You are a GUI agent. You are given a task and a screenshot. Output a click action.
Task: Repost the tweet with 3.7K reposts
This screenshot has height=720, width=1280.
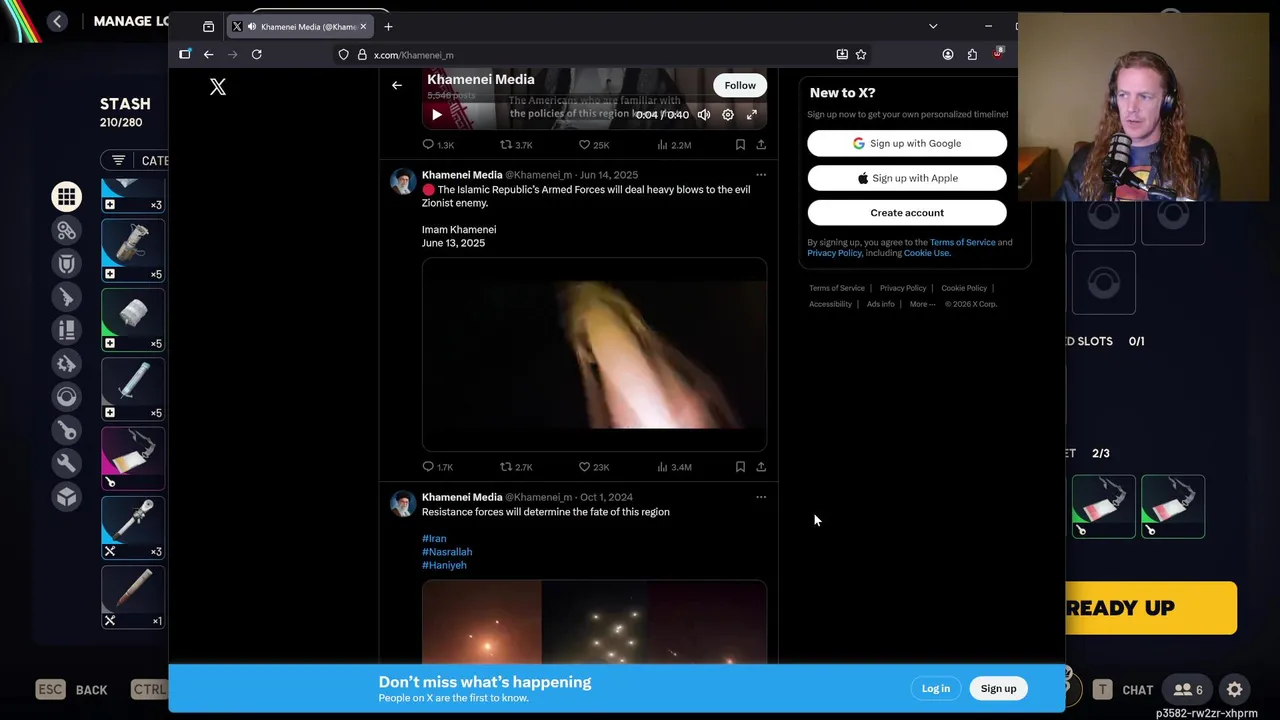coord(506,145)
